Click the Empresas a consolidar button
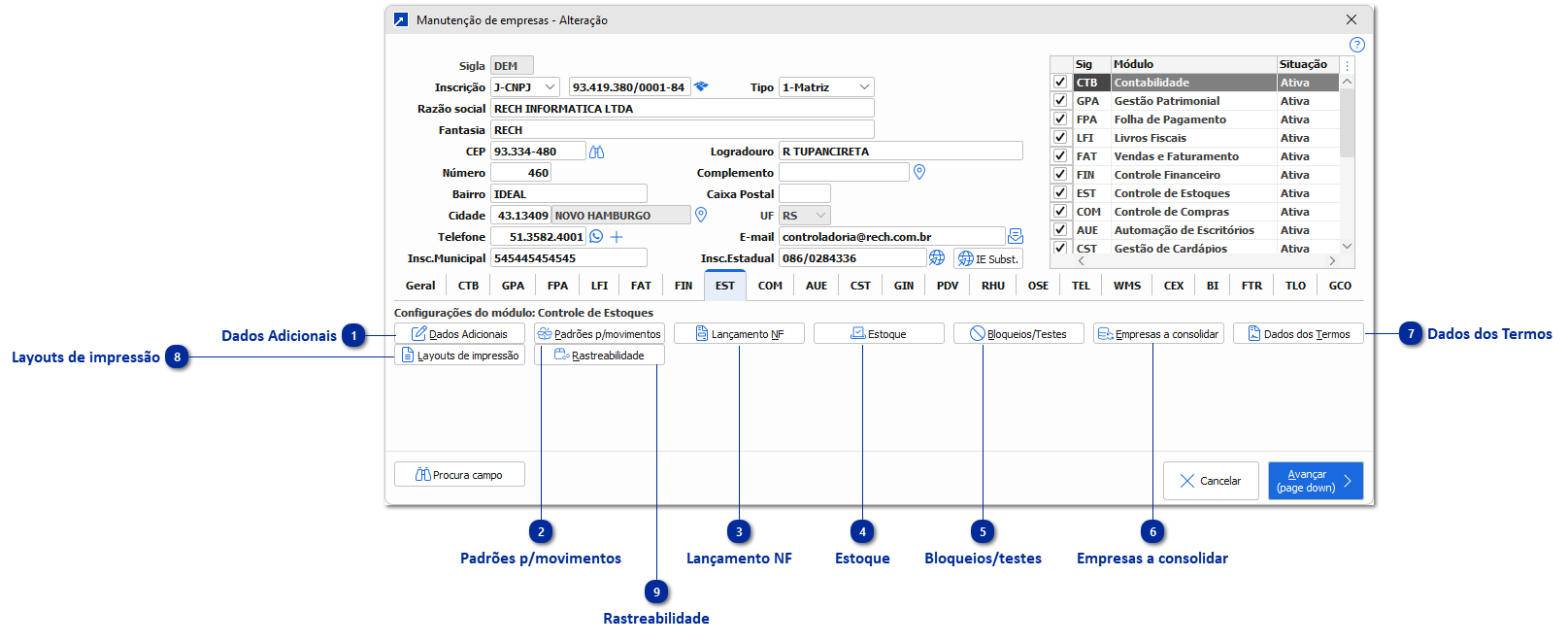Image resolution: width=1568 pixels, height=644 pixels. (1158, 333)
